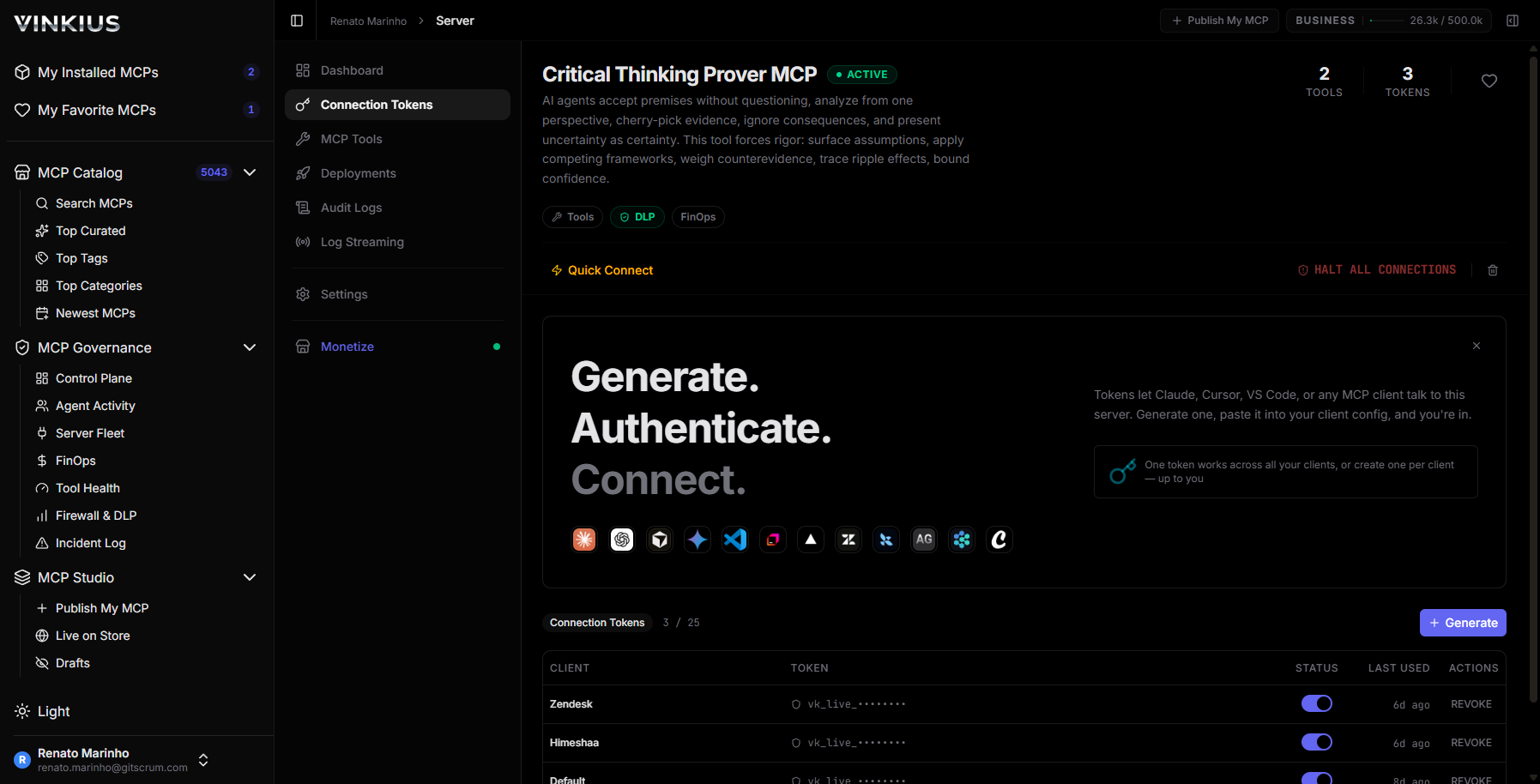The height and width of the screenshot is (784, 1540).
Task: Click the white triangle client icon
Action: pos(811,540)
